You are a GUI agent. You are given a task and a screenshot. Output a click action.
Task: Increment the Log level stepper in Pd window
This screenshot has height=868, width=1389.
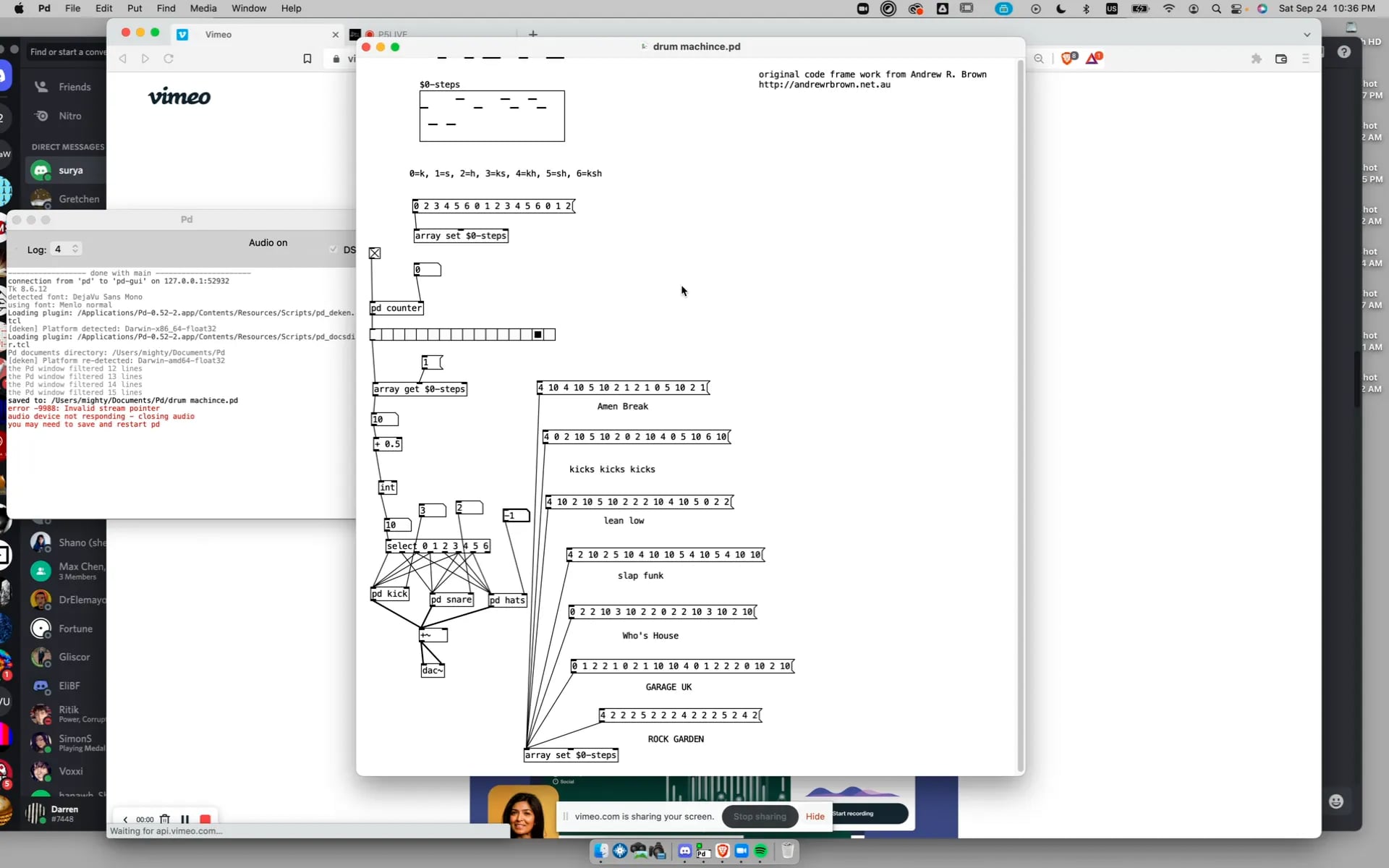[75, 245]
